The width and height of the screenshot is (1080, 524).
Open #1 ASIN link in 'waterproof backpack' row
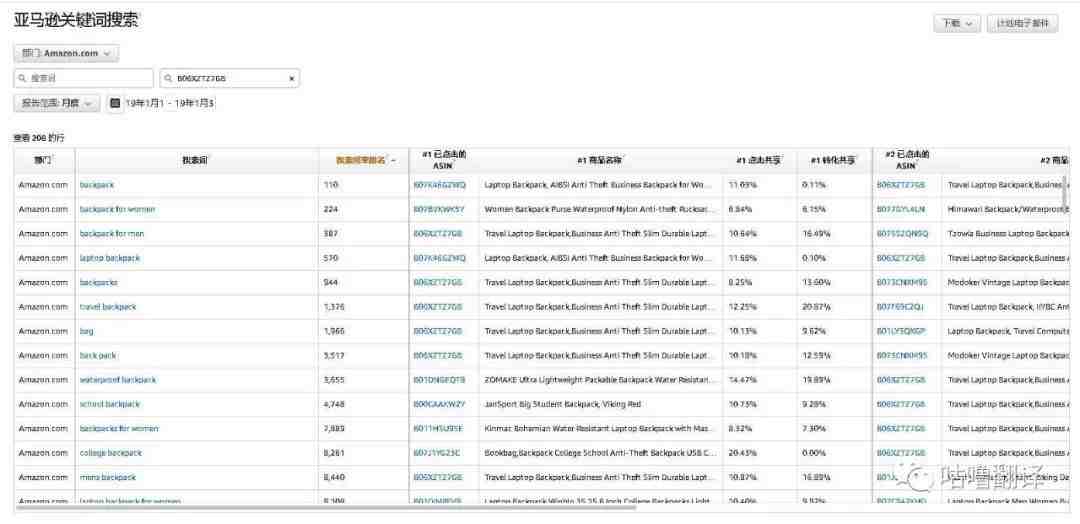click(x=439, y=379)
